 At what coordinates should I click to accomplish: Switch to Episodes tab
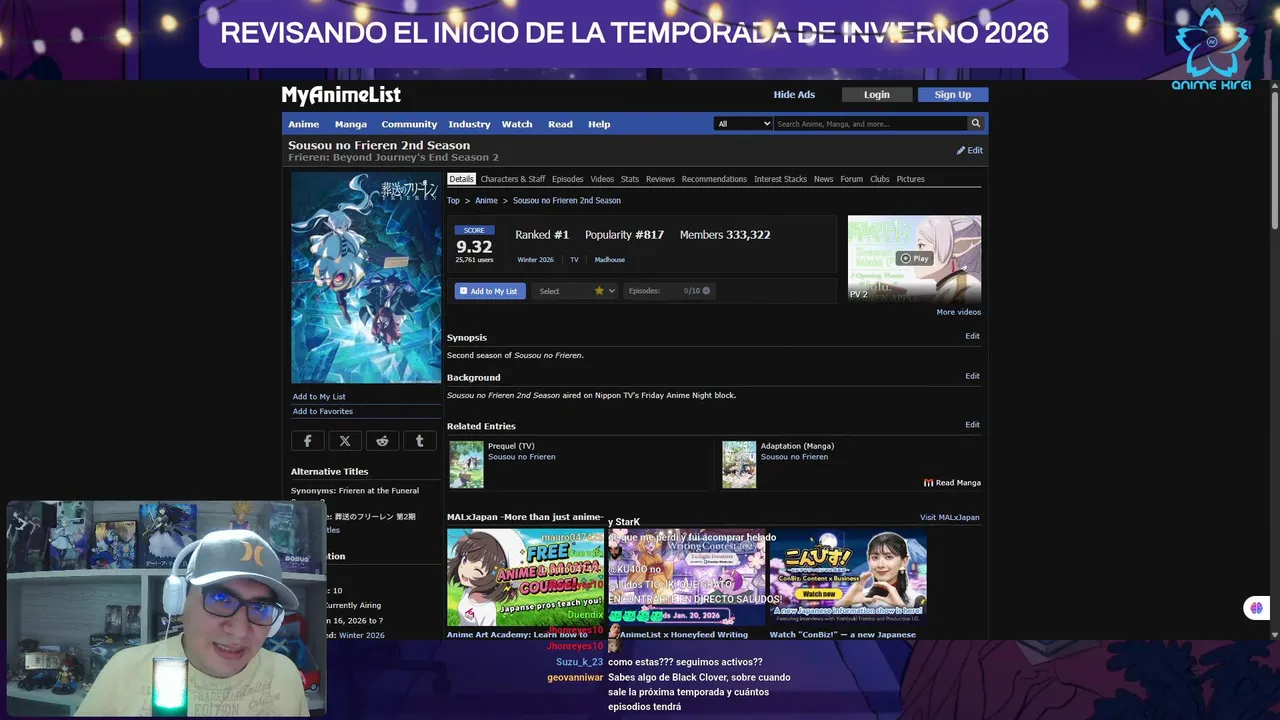pyautogui.click(x=567, y=179)
